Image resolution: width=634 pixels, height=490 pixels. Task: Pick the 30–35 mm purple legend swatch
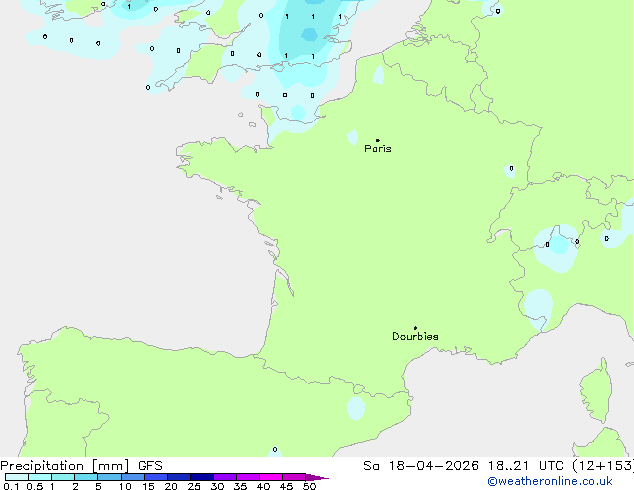(x=225, y=477)
